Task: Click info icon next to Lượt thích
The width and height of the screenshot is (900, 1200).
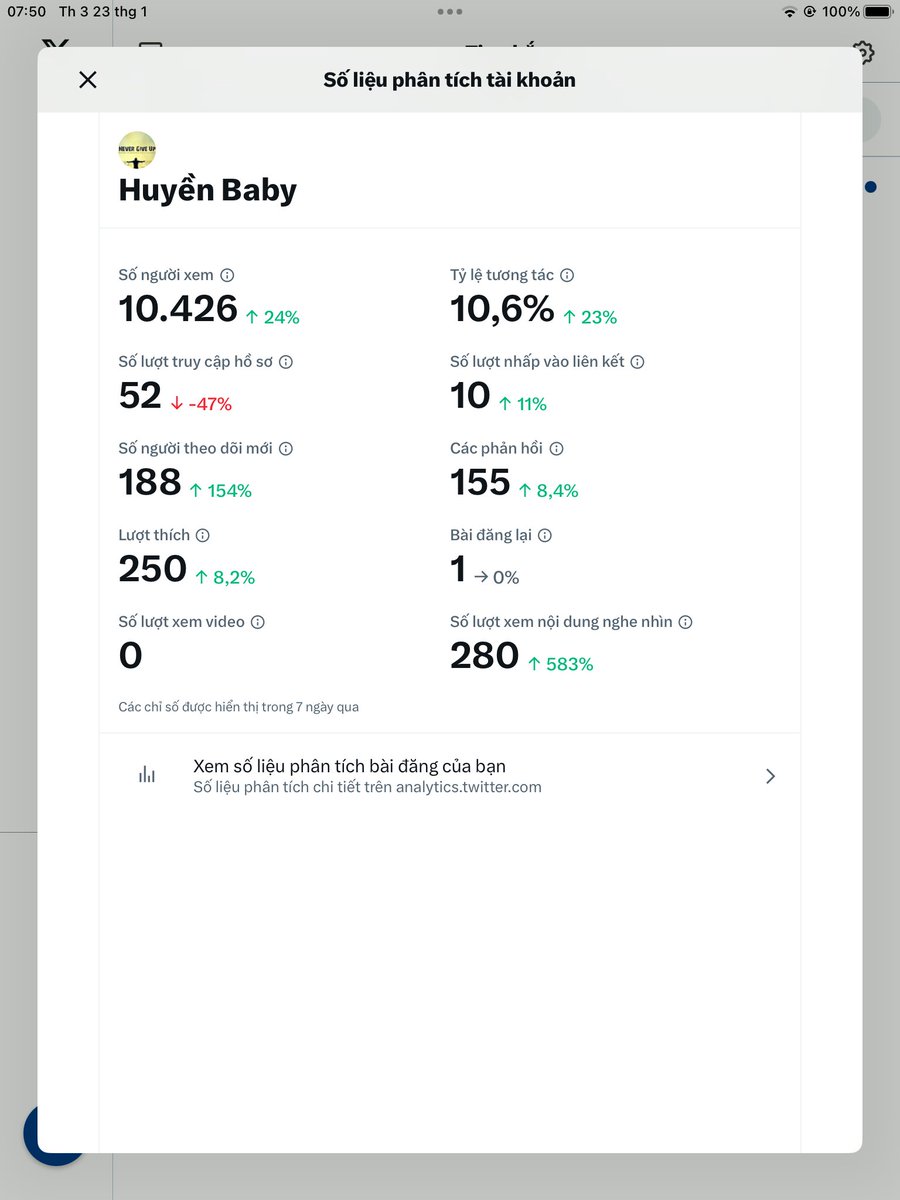Action: 204,535
